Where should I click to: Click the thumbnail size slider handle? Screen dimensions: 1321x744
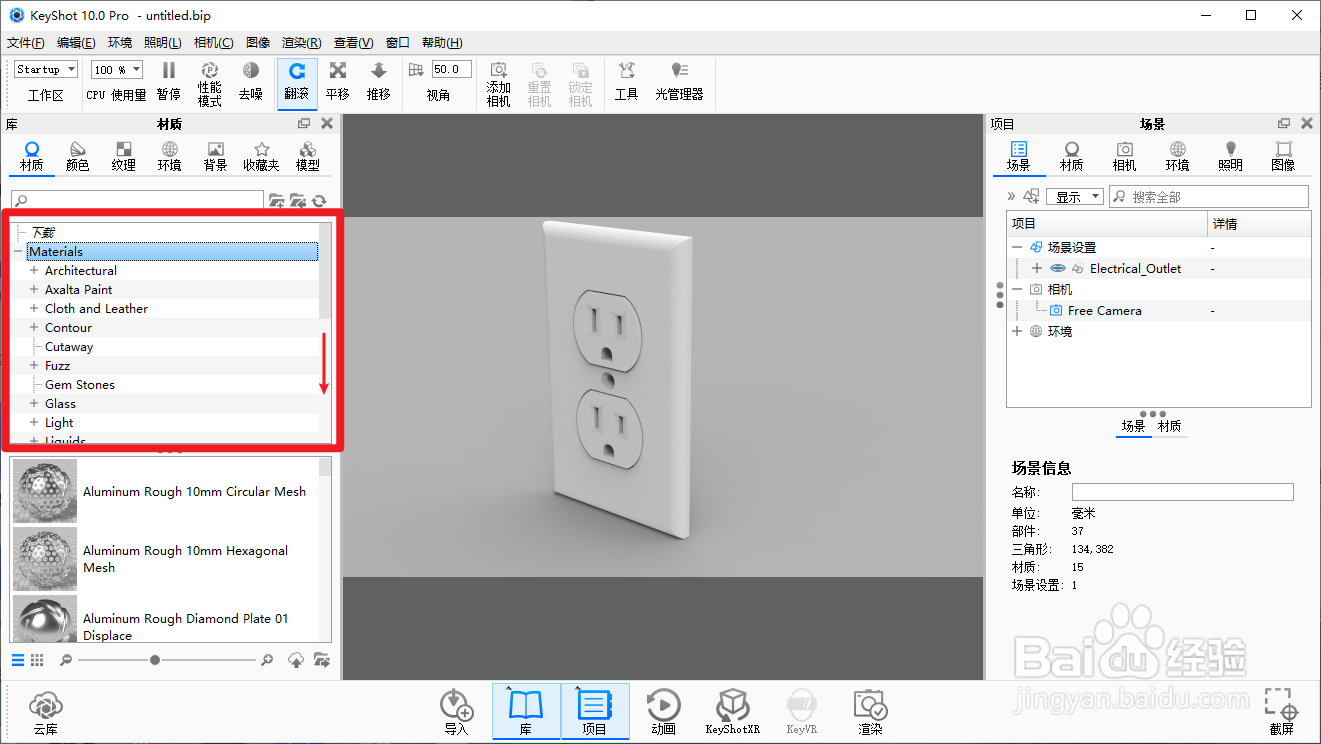(155, 660)
